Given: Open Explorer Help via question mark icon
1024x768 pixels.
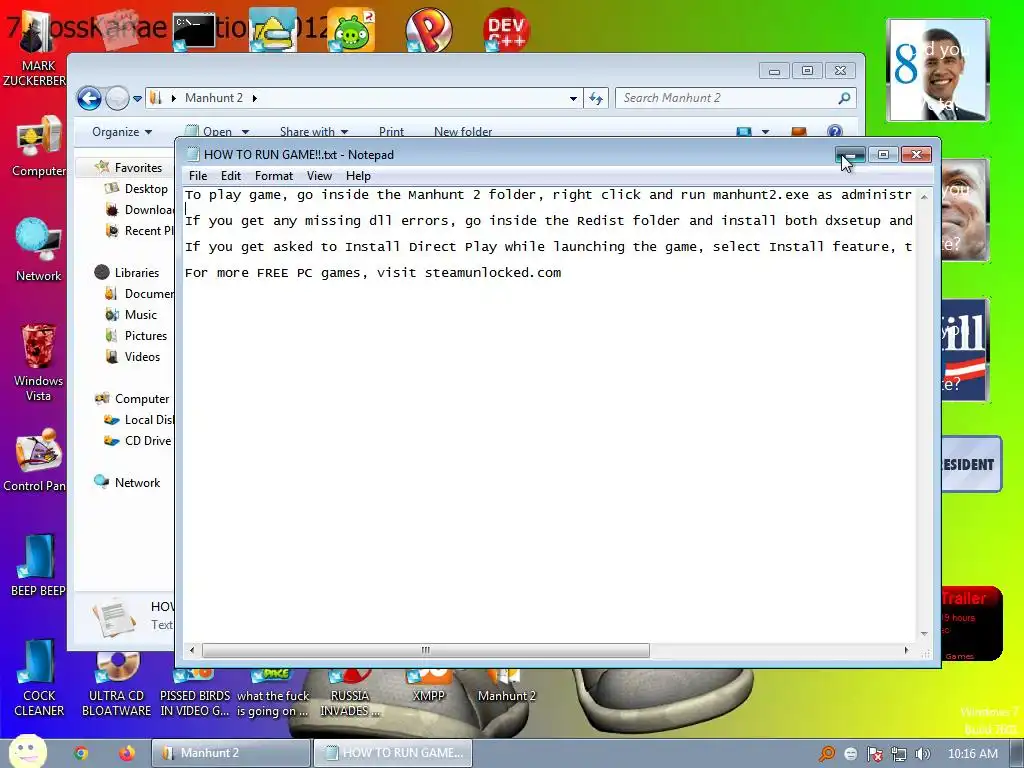Looking at the screenshot, I should (x=835, y=131).
